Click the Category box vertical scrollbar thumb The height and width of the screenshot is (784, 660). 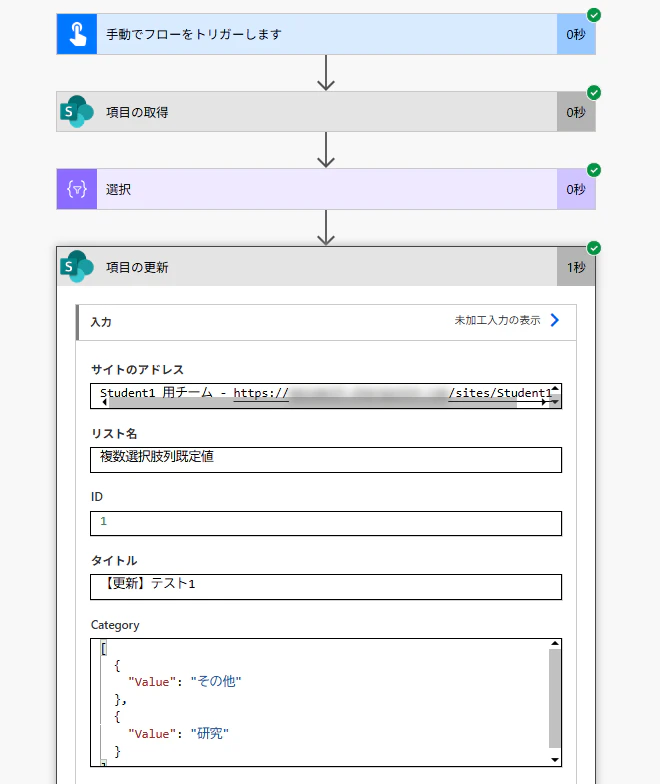coord(554,698)
